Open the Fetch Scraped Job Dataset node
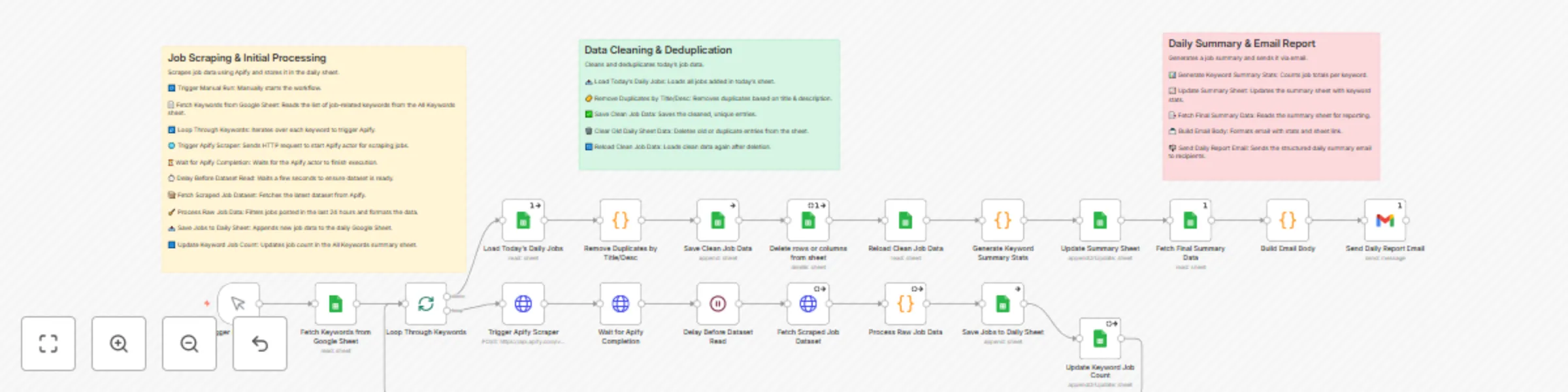 (x=808, y=304)
